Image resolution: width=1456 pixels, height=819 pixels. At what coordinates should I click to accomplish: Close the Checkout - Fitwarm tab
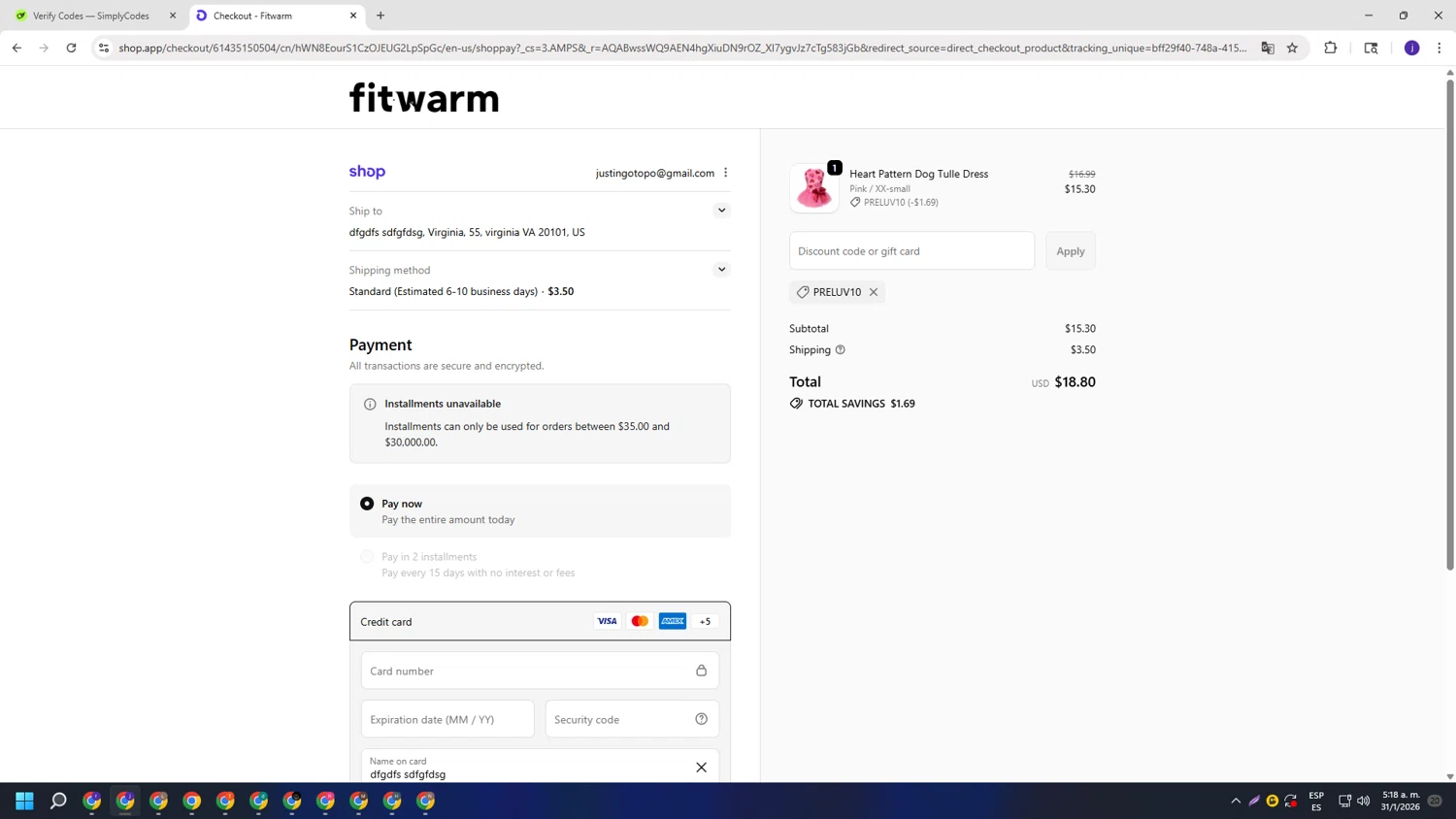point(353,16)
